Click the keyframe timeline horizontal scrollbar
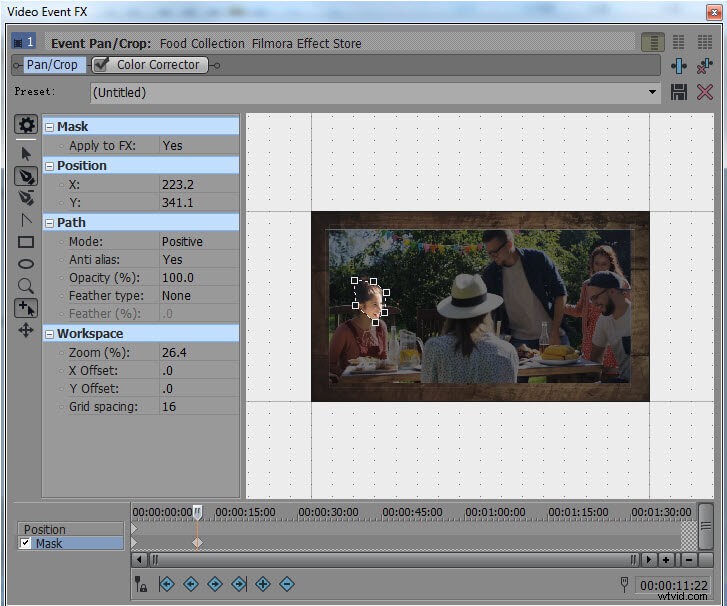Viewport: 727px width, 606px height. click(x=394, y=560)
